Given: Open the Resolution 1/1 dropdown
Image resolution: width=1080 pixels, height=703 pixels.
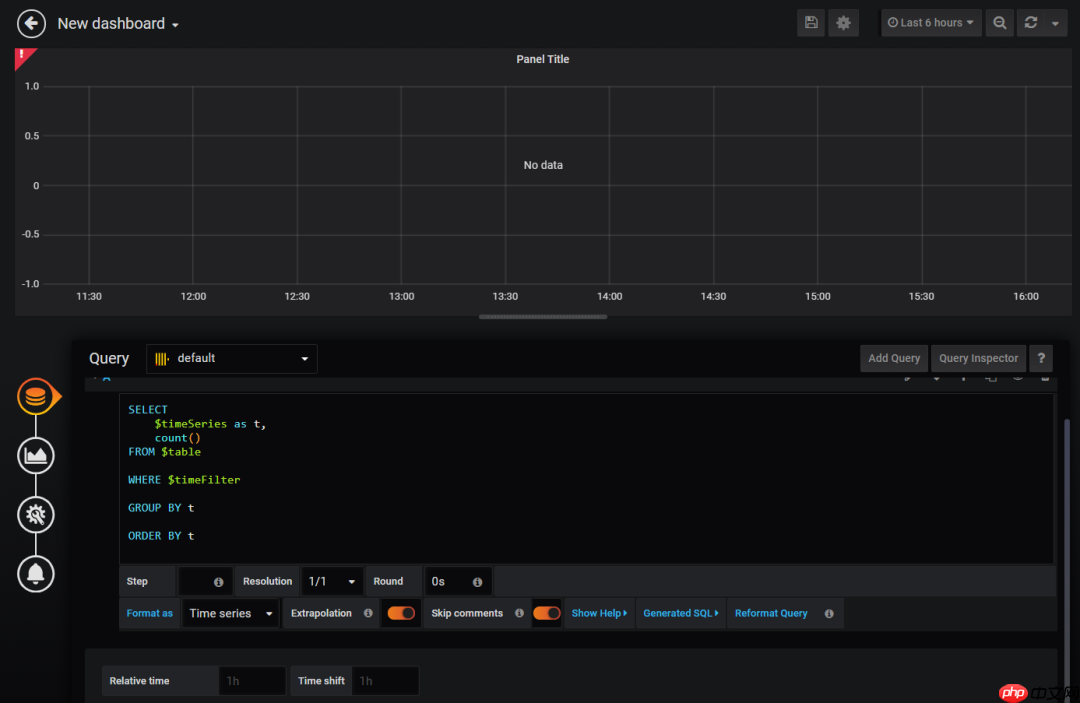Looking at the screenshot, I should pyautogui.click(x=332, y=580).
